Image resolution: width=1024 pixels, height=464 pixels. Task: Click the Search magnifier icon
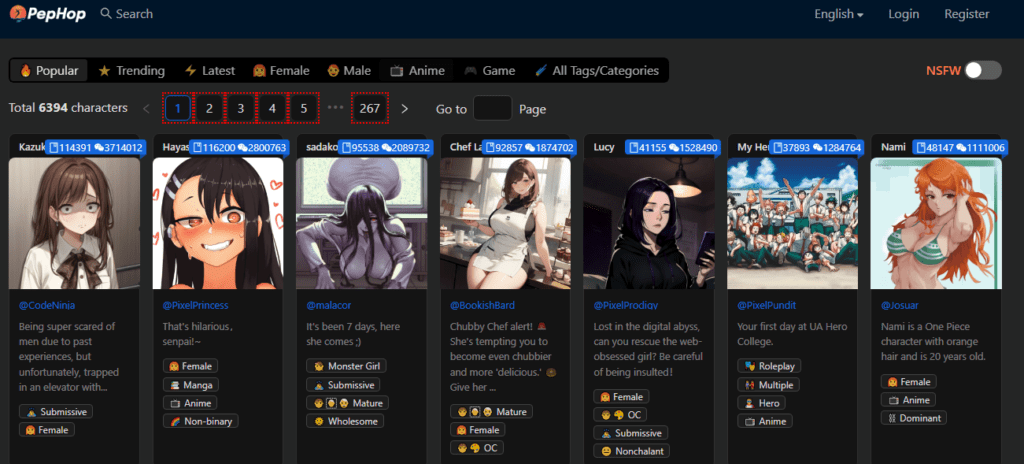click(106, 13)
